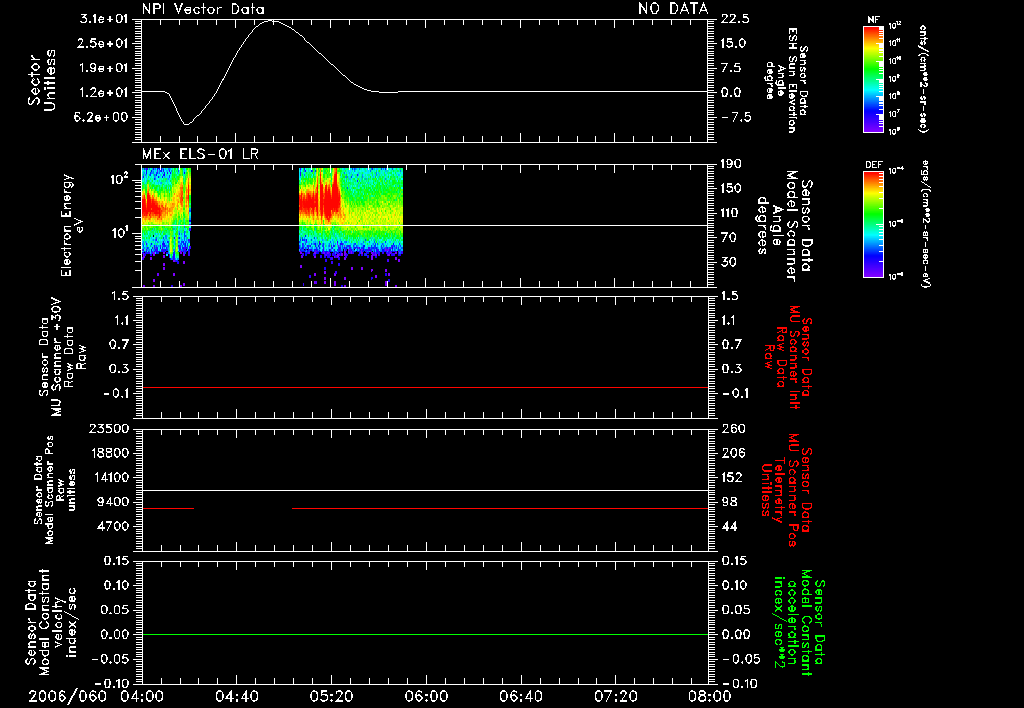Screen dimensions: 1024x708
Task: Click the 22.5 sun elevation axis value
Action: click(735, 19)
